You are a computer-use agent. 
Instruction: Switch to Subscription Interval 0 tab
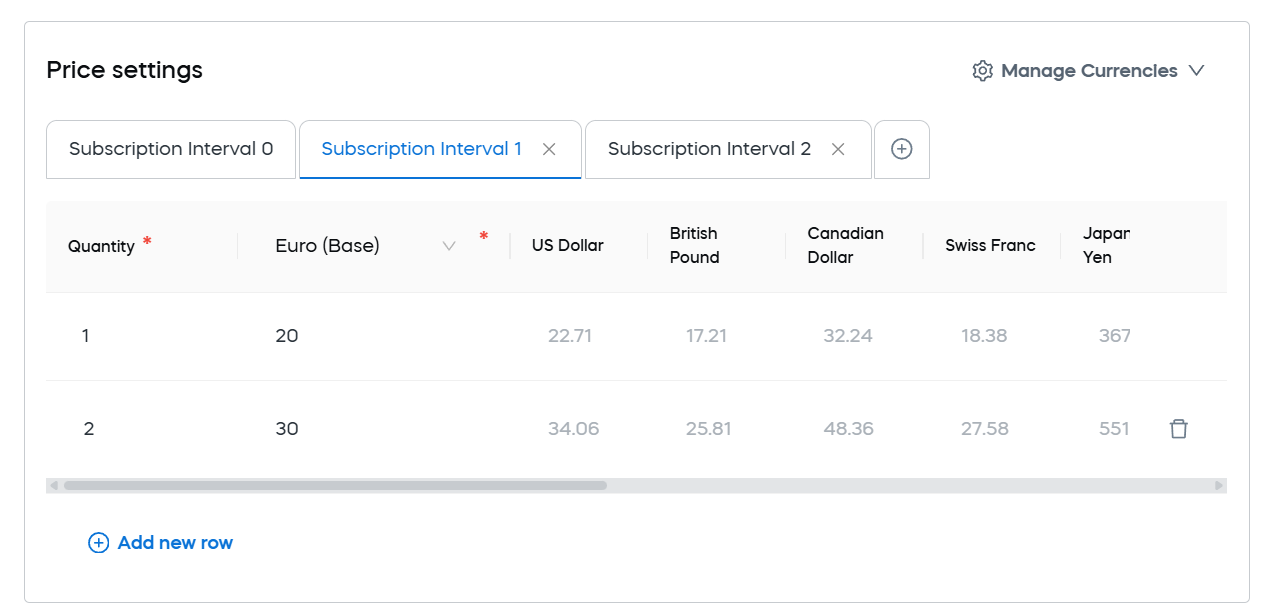[x=171, y=149]
